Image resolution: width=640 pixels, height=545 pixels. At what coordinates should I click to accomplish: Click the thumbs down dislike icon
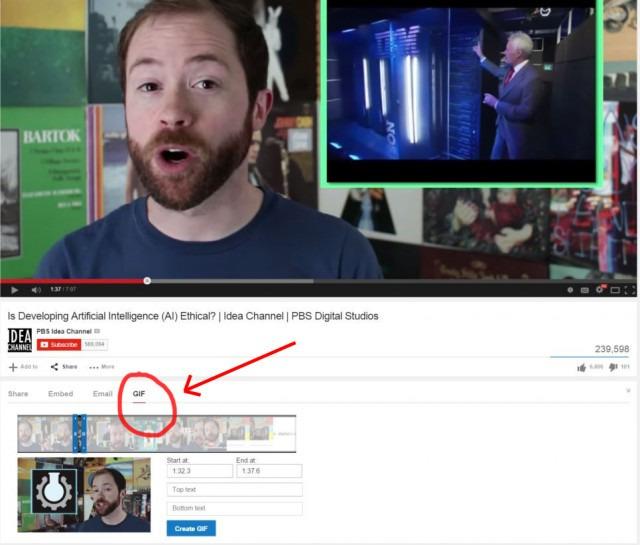[x=613, y=367]
